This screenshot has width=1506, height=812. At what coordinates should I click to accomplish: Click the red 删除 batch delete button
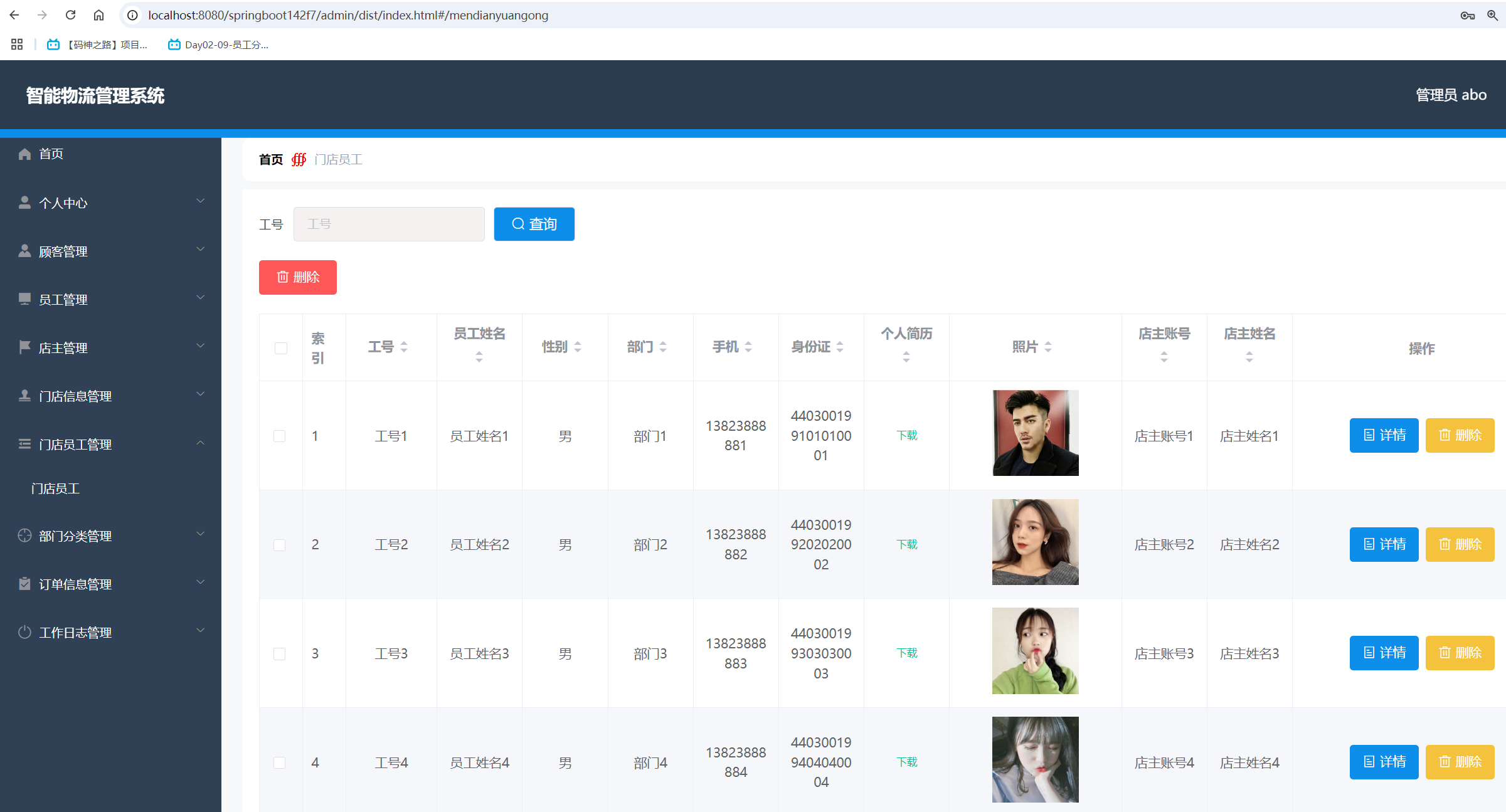[x=298, y=277]
